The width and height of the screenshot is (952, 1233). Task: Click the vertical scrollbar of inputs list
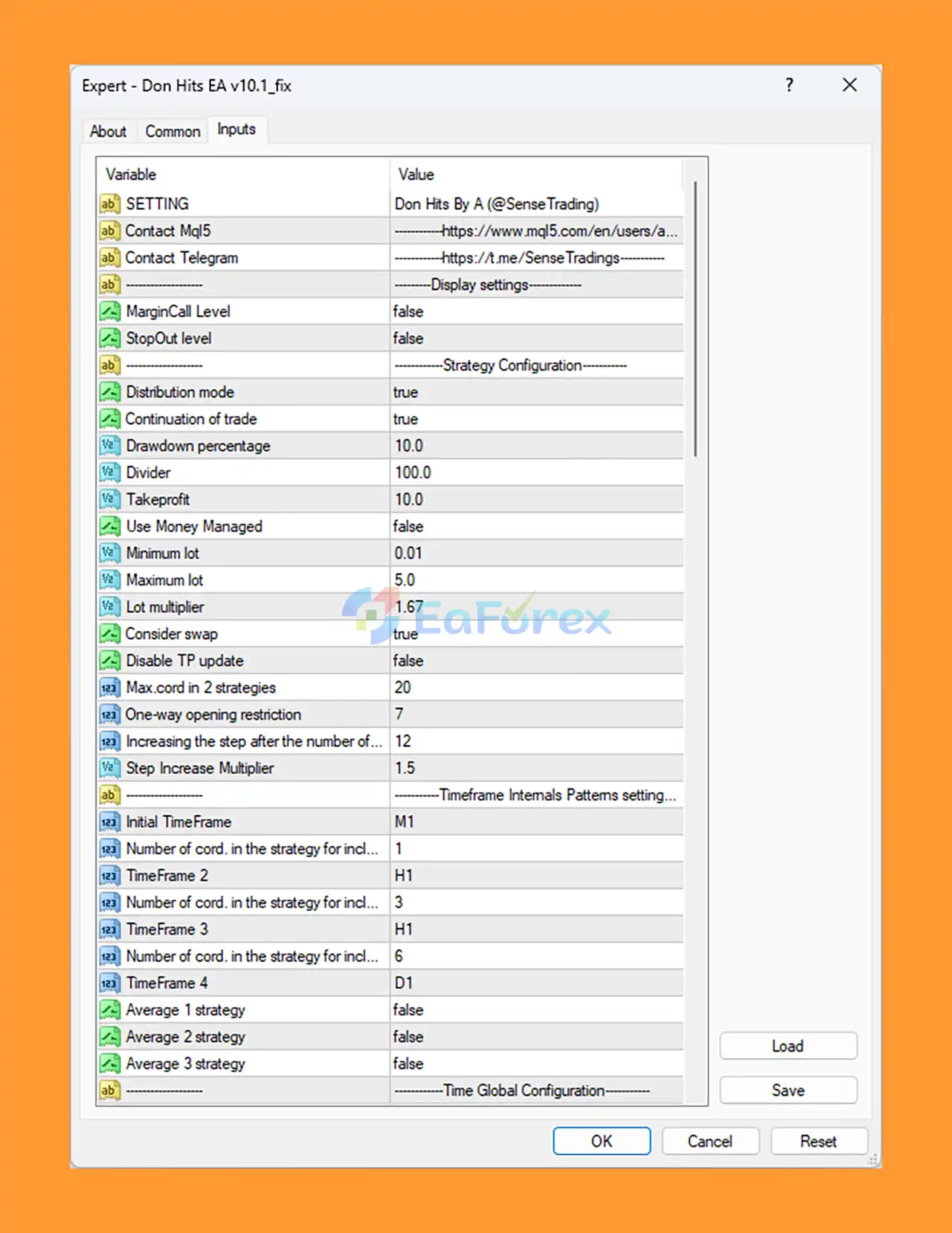coord(695,319)
